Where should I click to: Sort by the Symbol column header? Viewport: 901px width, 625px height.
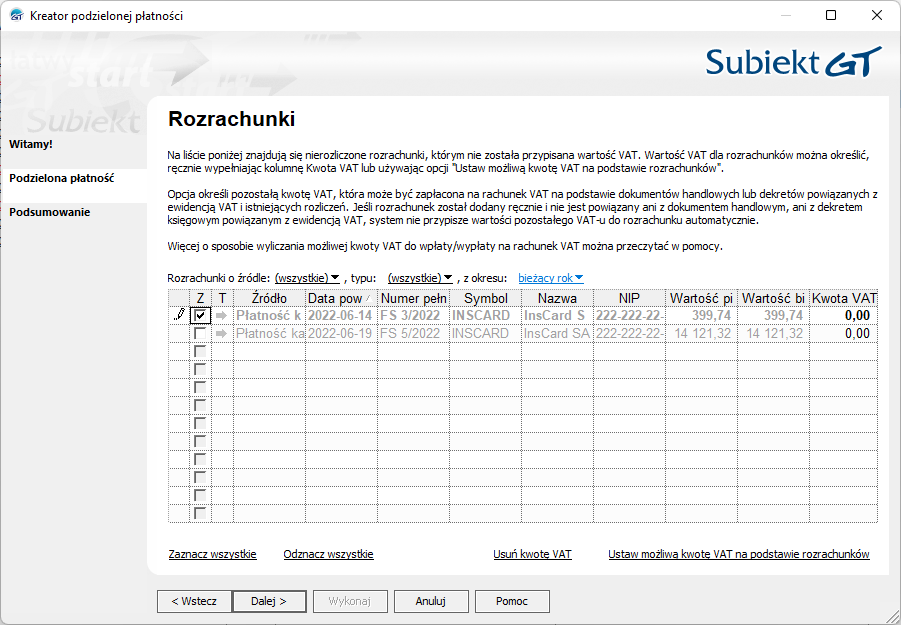(486, 298)
